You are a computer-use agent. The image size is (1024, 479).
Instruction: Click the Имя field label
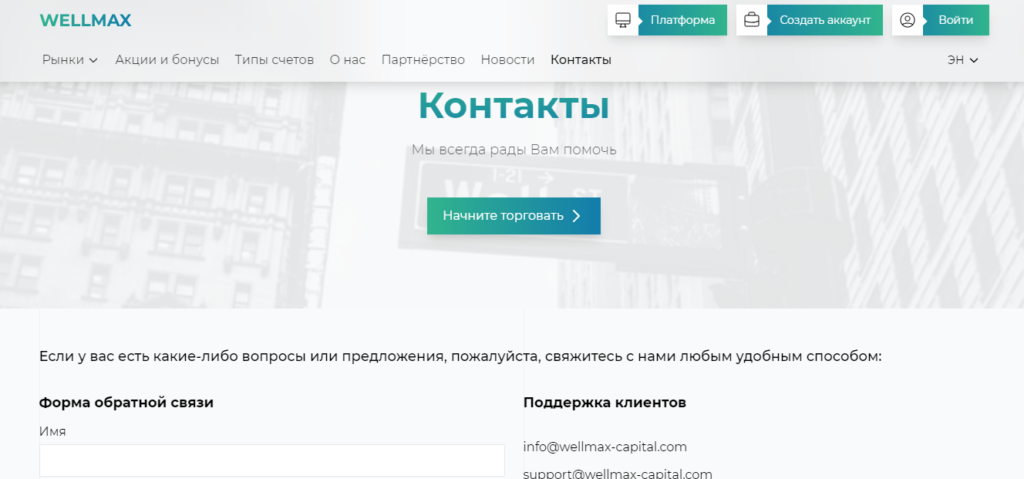tap(52, 431)
